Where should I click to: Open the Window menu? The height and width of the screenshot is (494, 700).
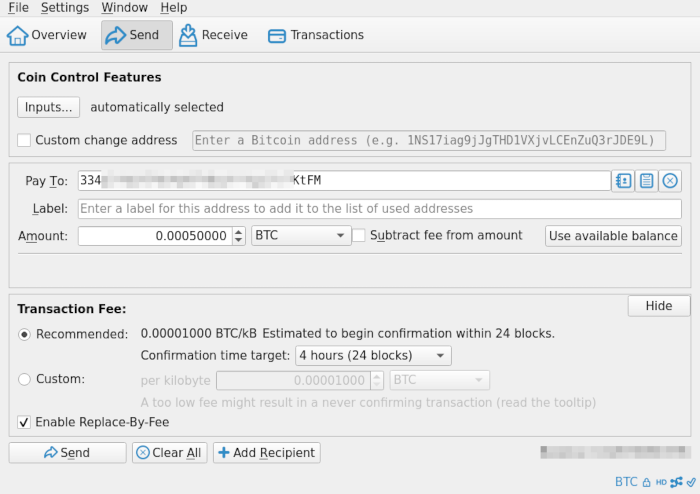[124, 8]
